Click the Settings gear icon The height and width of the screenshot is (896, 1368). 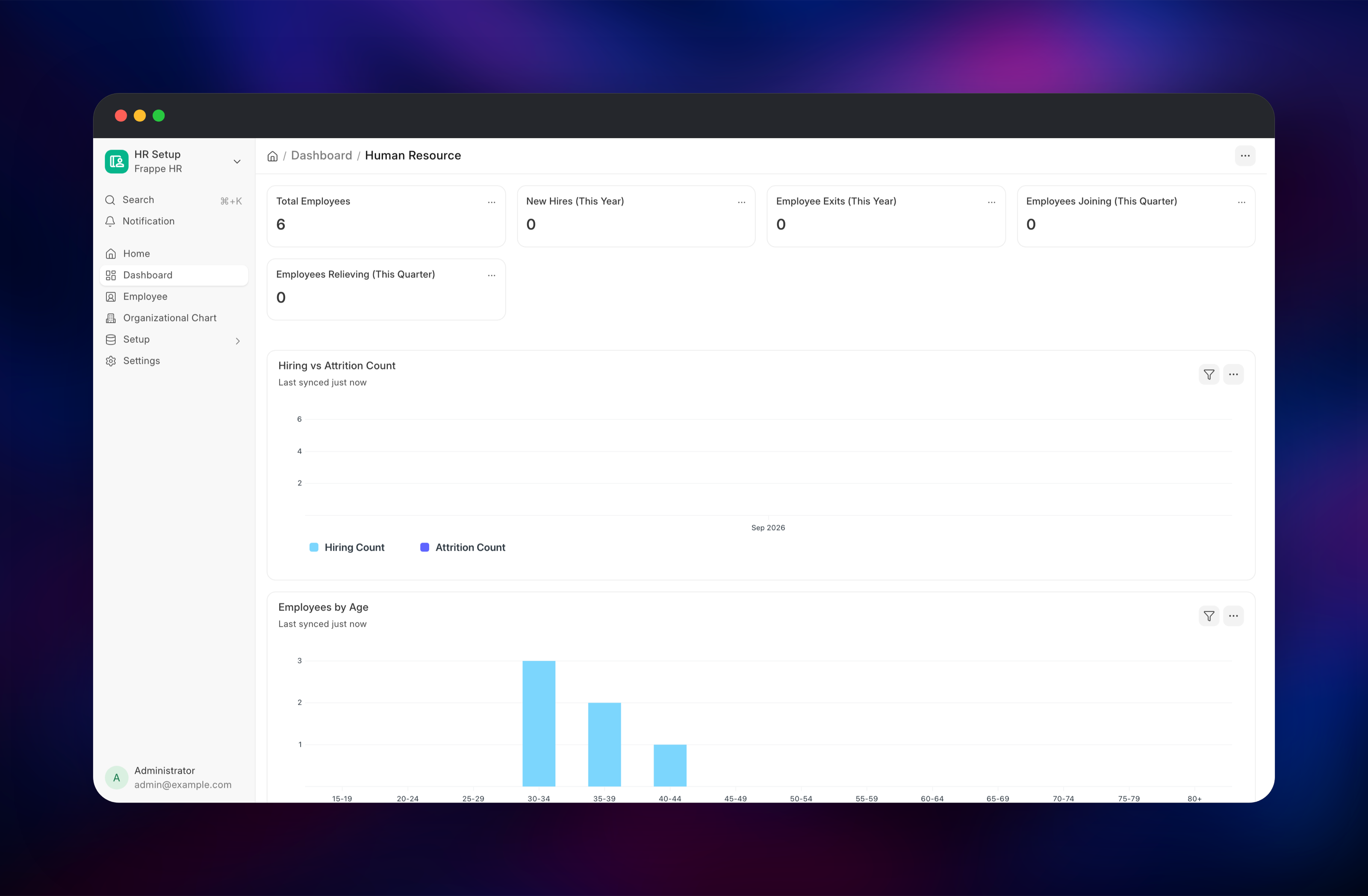point(111,361)
